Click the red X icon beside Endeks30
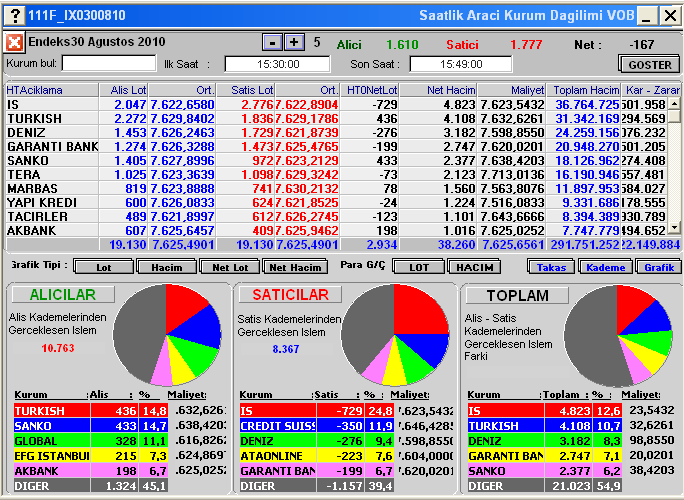 (x=14, y=43)
